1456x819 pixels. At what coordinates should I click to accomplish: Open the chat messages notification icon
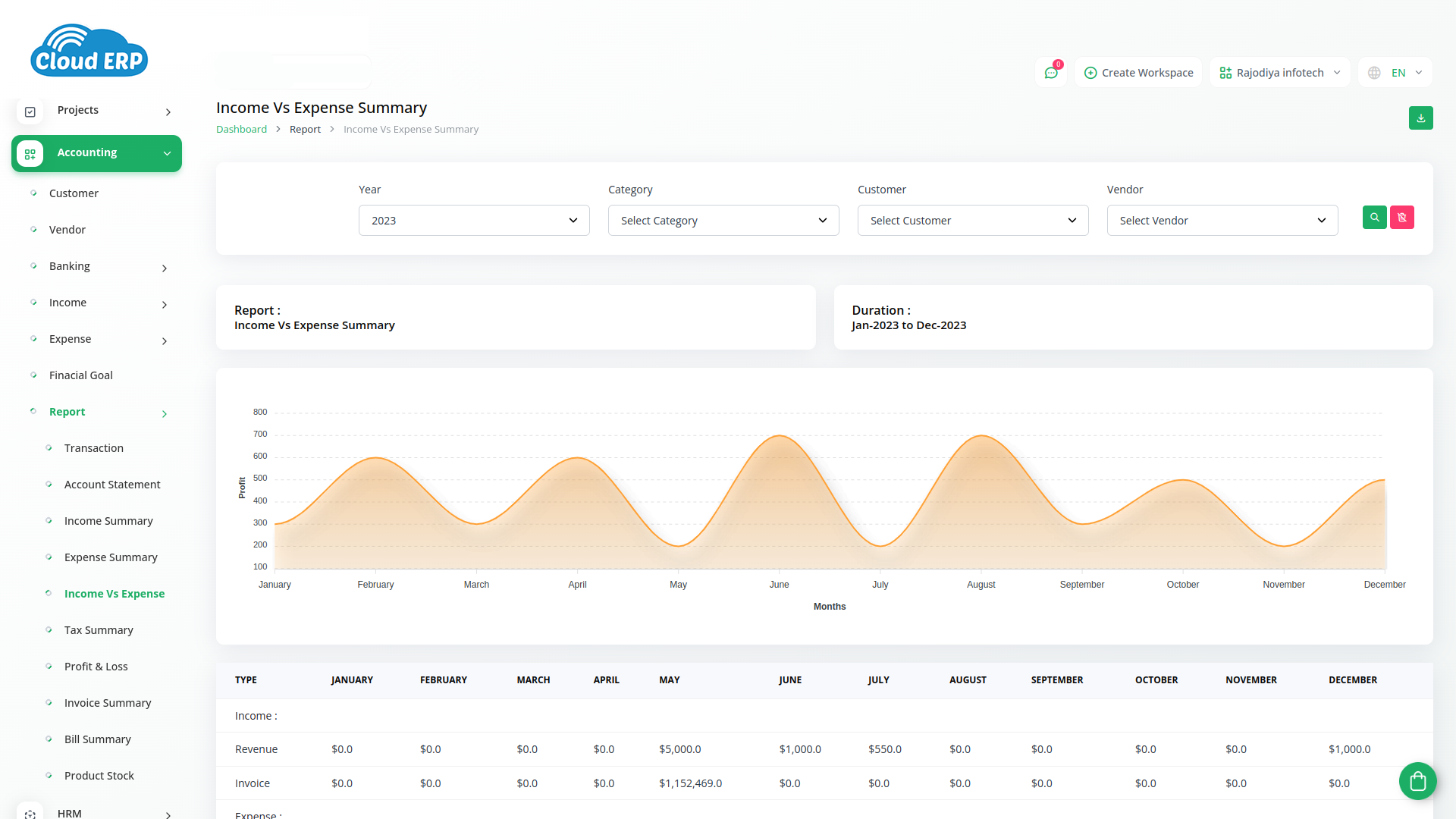pos(1051,73)
